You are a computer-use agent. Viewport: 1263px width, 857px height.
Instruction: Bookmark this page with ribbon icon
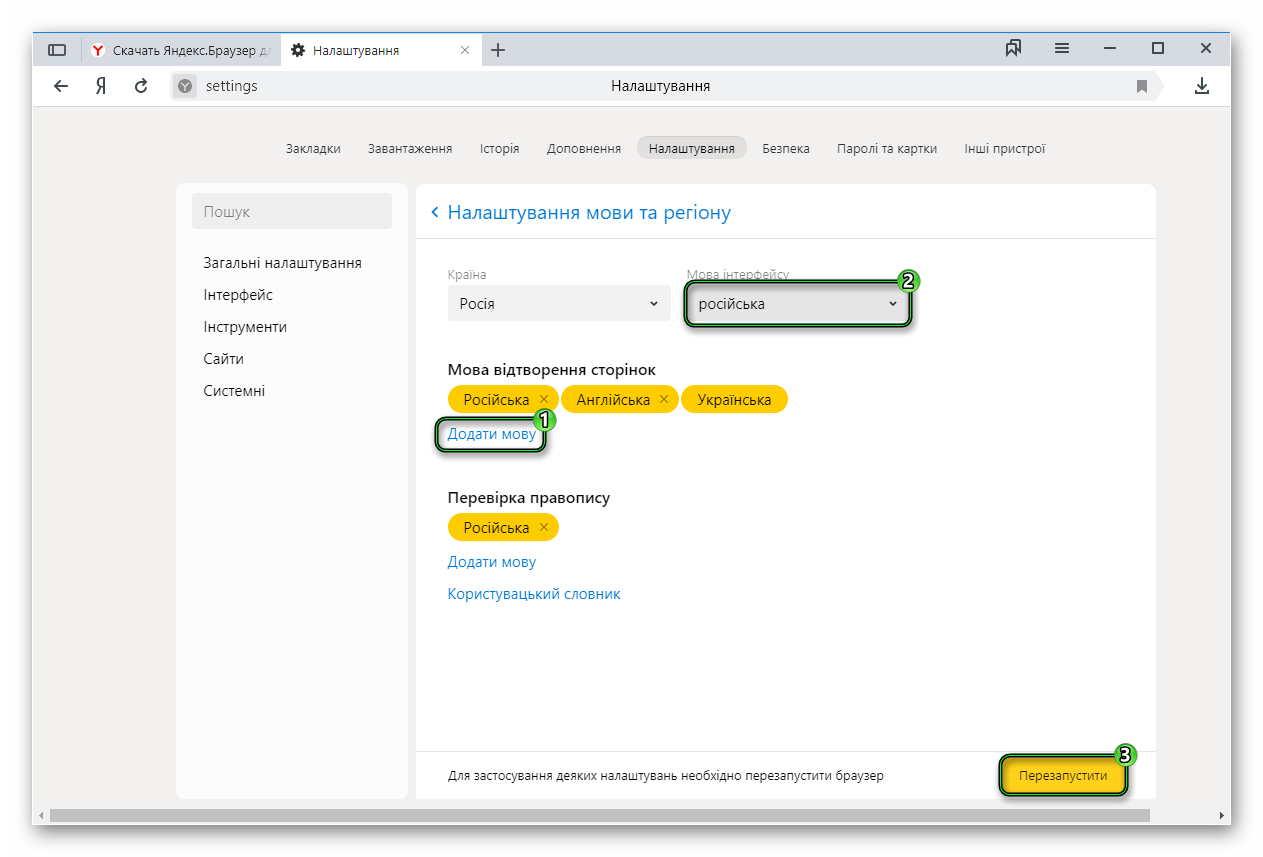point(1142,86)
